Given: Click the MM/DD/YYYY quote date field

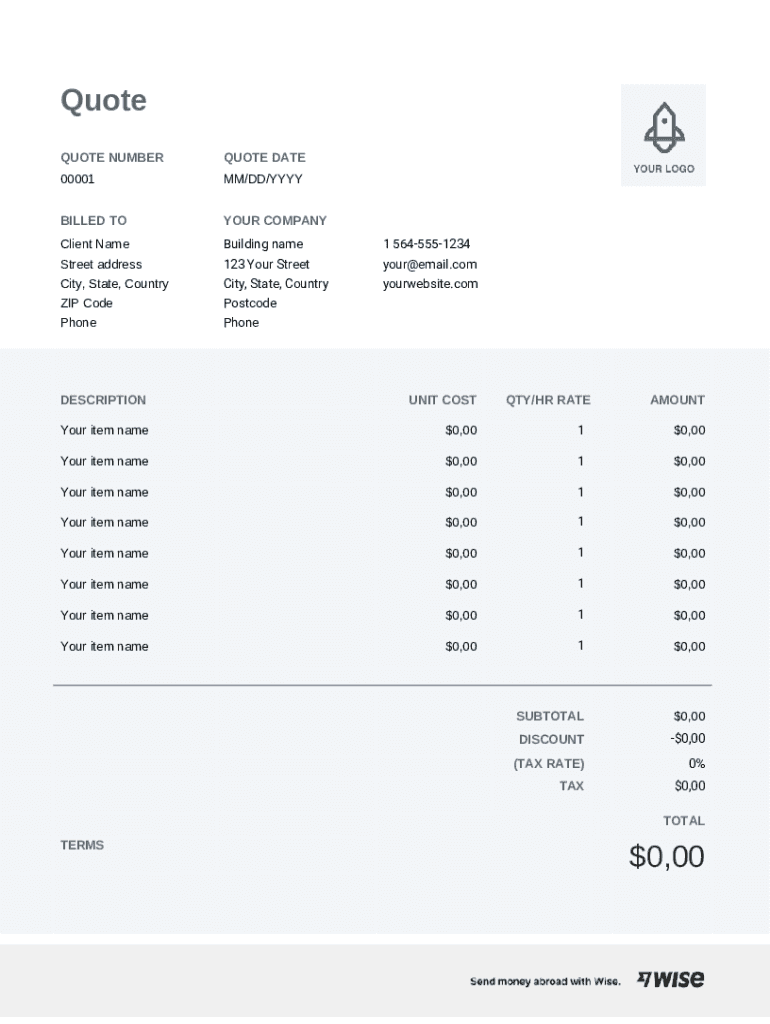Looking at the screenshot, I should click(263, 179).
